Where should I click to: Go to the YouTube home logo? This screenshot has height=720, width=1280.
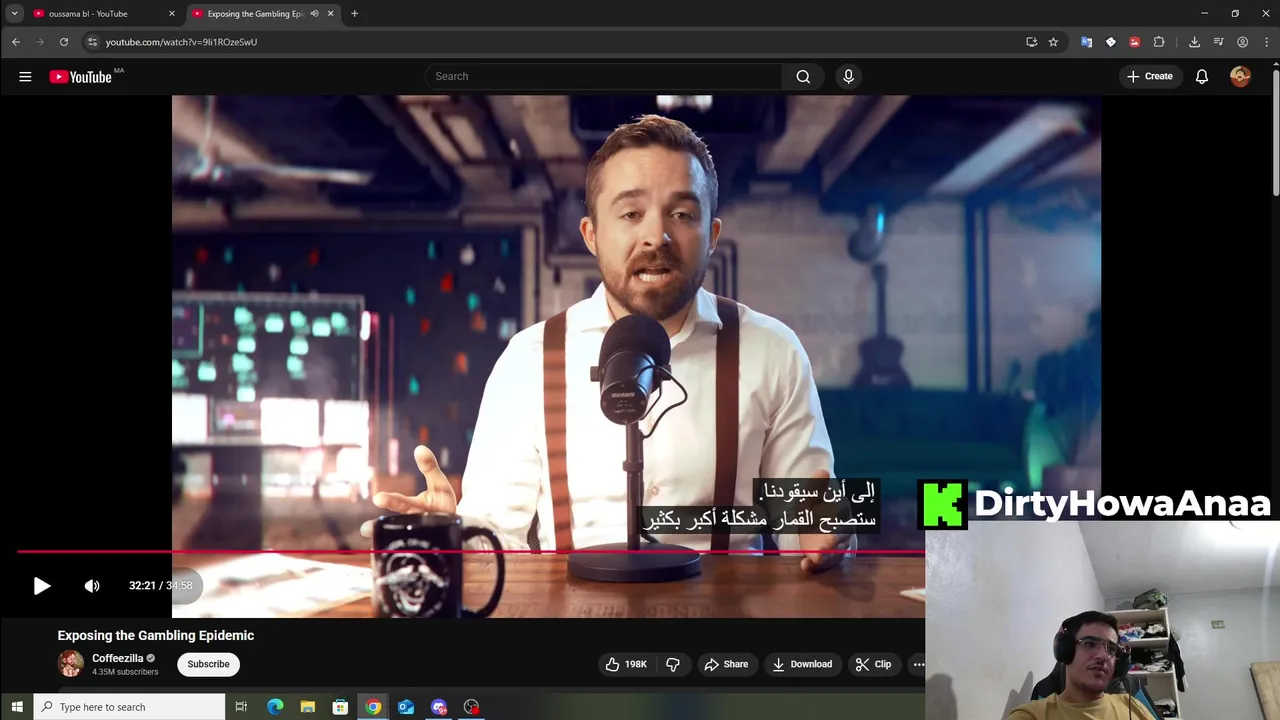(81, 77)
